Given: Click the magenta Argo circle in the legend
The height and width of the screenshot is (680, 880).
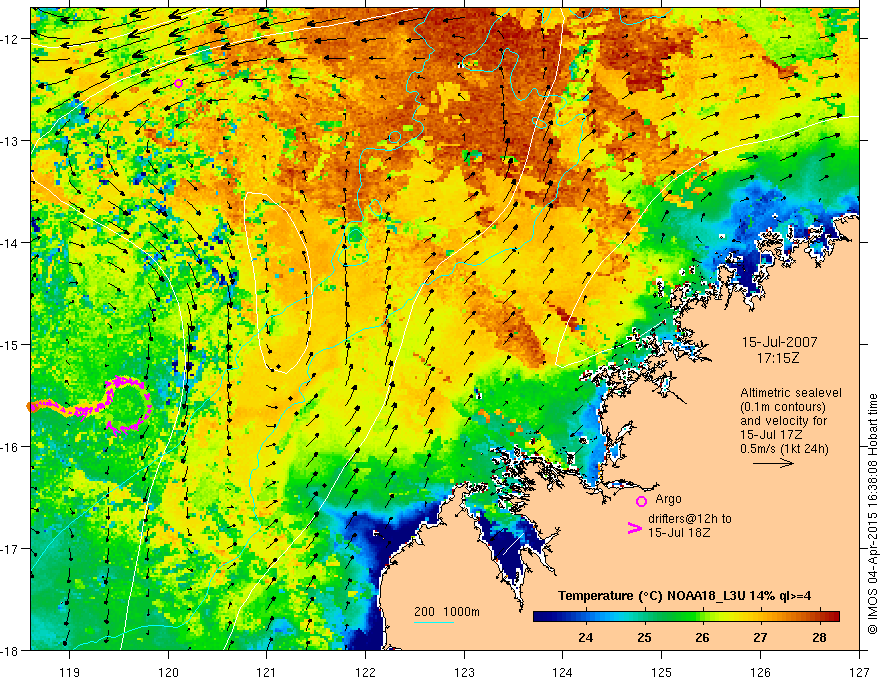Looking at the screenshot, I should tap(641, 501).
